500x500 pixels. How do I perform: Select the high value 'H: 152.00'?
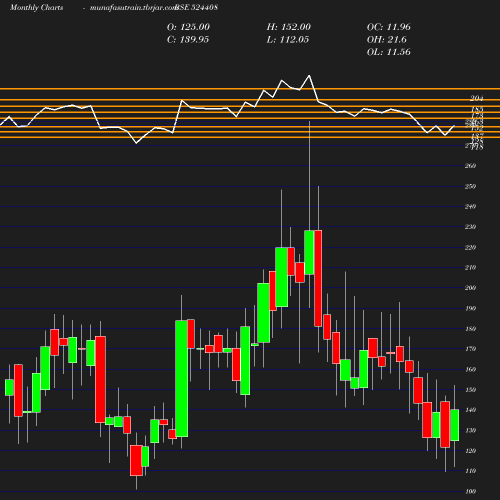pyautogui.click(x=289, y=27)
